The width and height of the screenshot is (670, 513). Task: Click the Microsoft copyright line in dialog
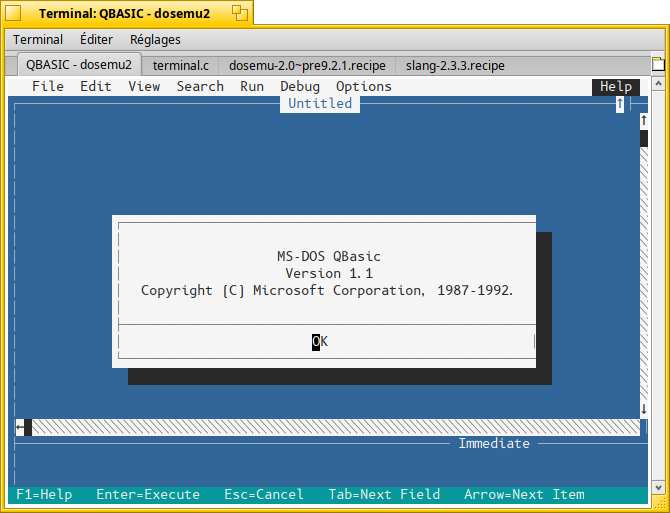tap(327, 291)
